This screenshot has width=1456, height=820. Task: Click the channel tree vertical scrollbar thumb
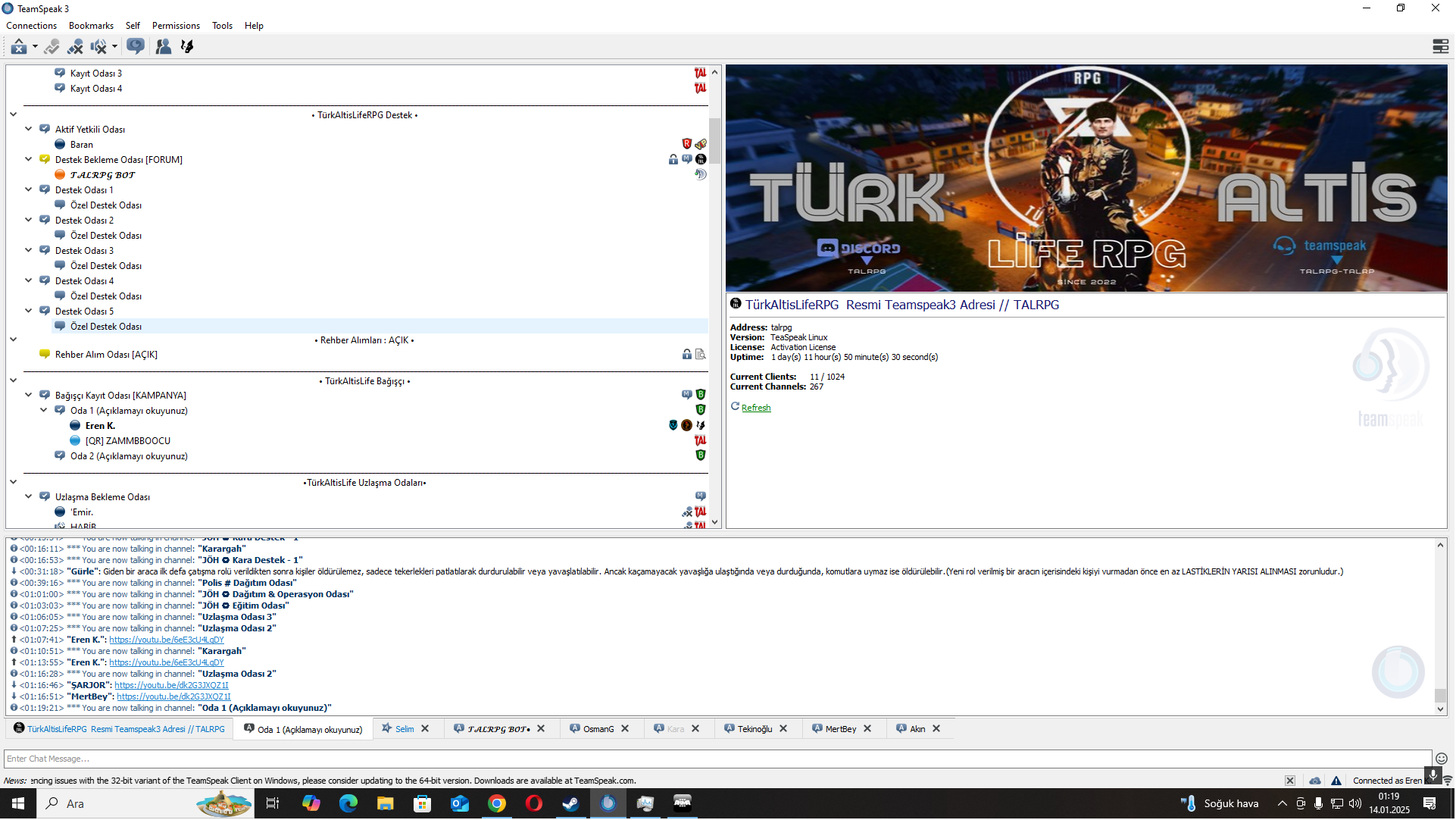tap(714, 141)
